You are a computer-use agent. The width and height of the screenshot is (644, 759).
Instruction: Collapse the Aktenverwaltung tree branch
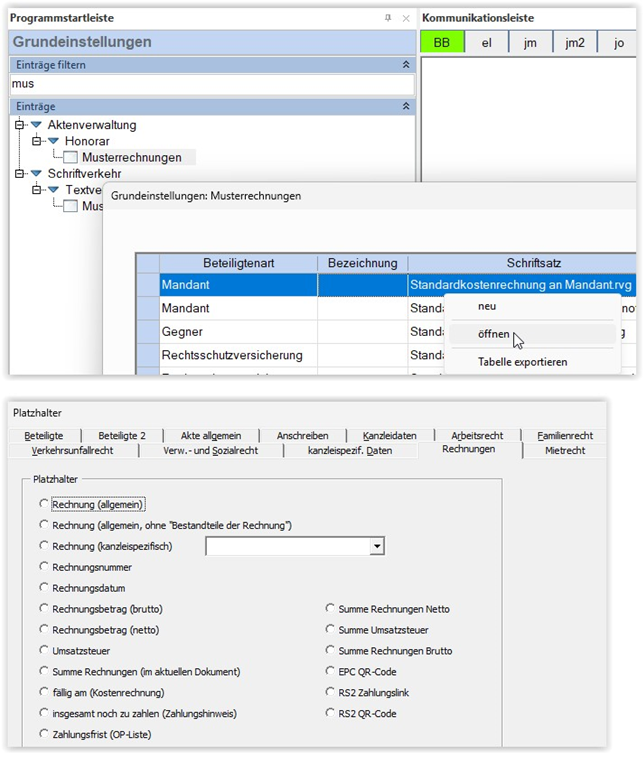click(19, 125)
